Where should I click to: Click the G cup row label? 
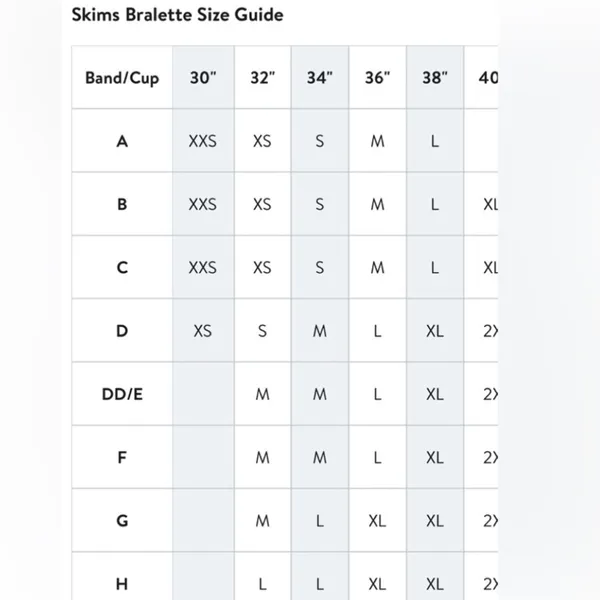[122, 520]
